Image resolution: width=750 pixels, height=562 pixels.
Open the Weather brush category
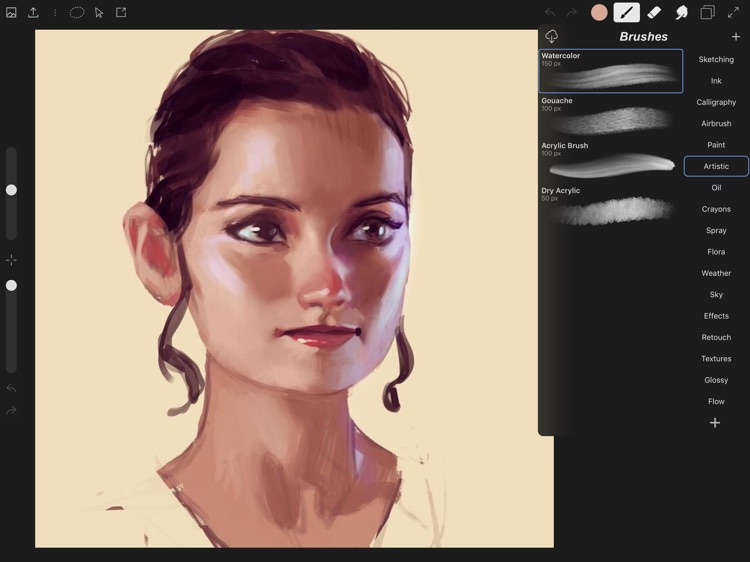pyautogui.click(x=716, y=273)
